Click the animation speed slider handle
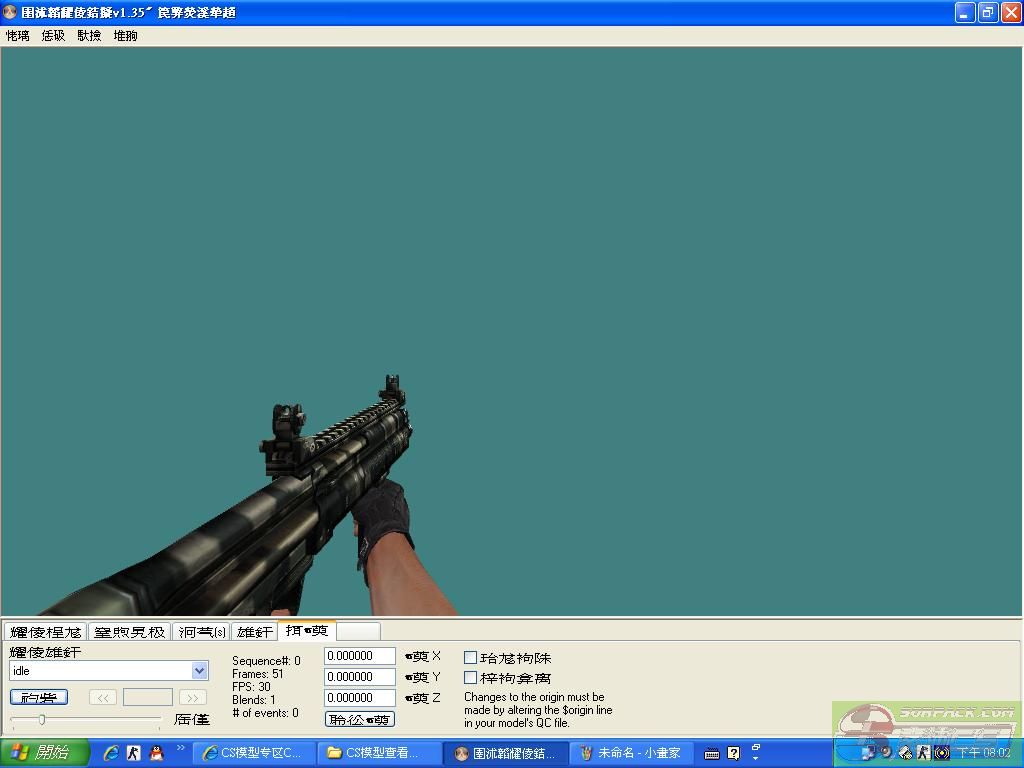The width and height of the screenshot is (1024, 768). point(41,719)
